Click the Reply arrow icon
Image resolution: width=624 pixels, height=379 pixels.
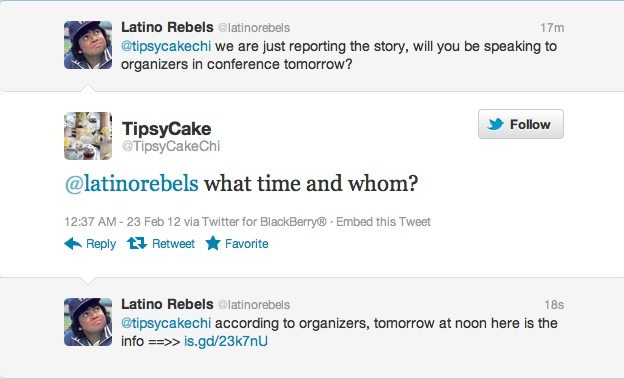(73, 243)
